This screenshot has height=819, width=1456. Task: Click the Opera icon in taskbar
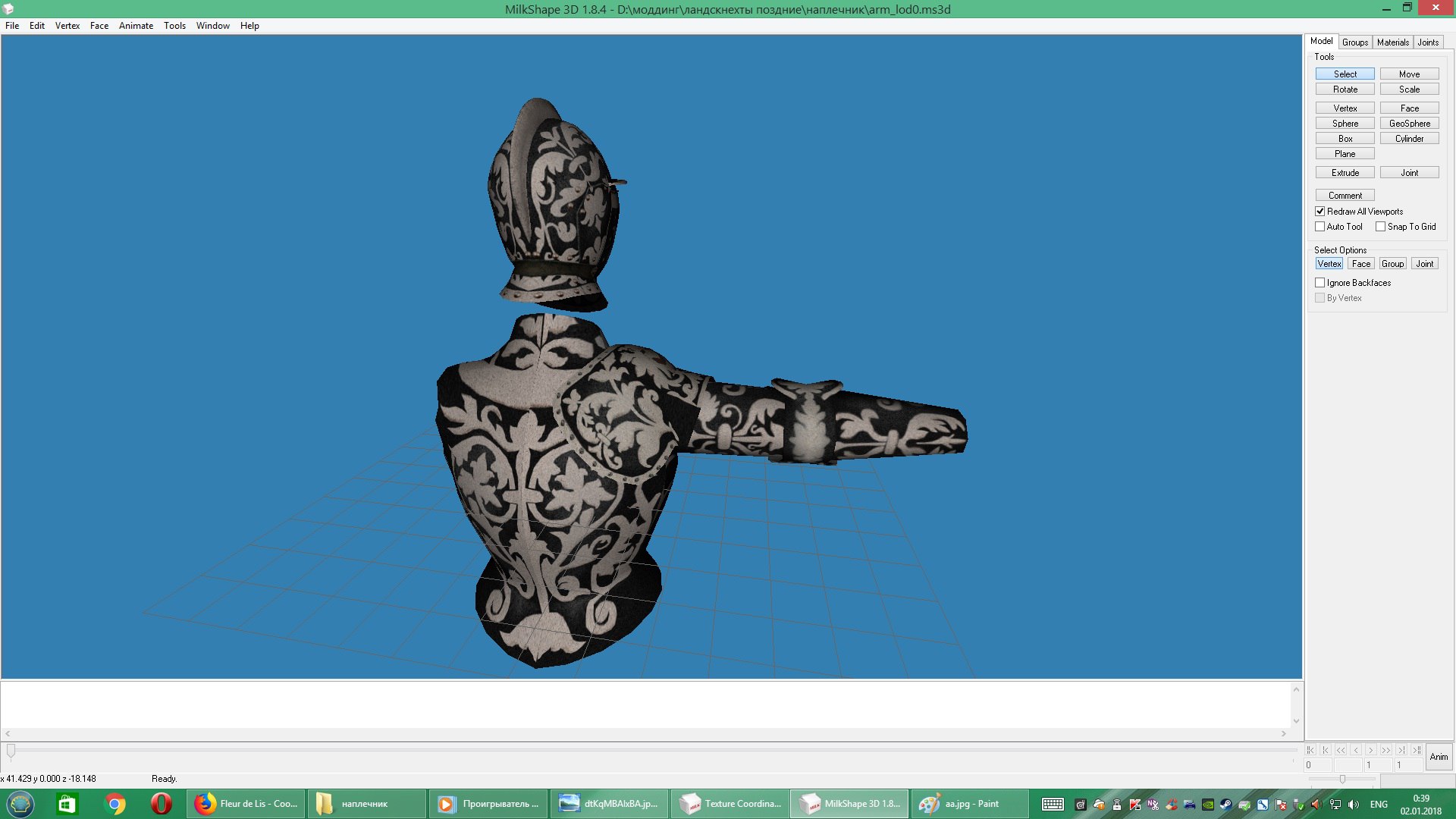pyautogui.click(x=161, y=804)
